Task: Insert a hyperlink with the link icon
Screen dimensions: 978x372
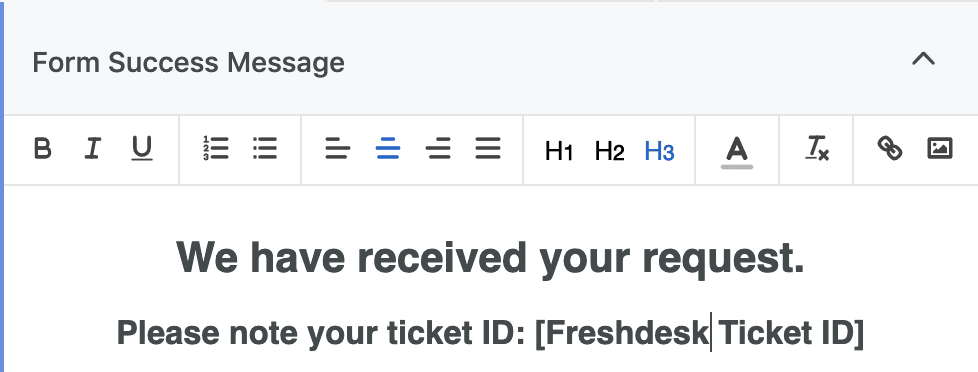Action: coord(890,149)
